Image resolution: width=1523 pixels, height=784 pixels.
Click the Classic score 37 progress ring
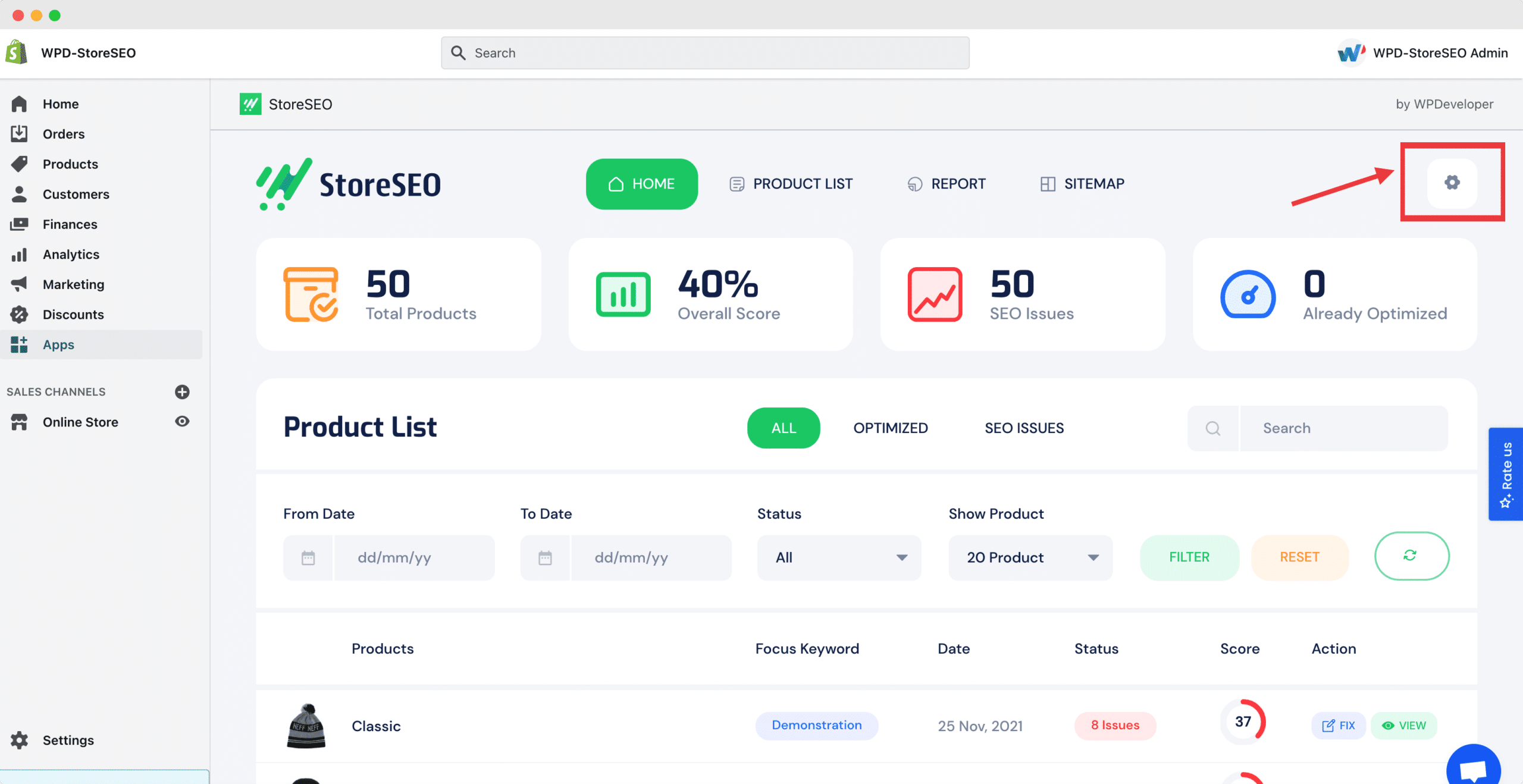1243,722
